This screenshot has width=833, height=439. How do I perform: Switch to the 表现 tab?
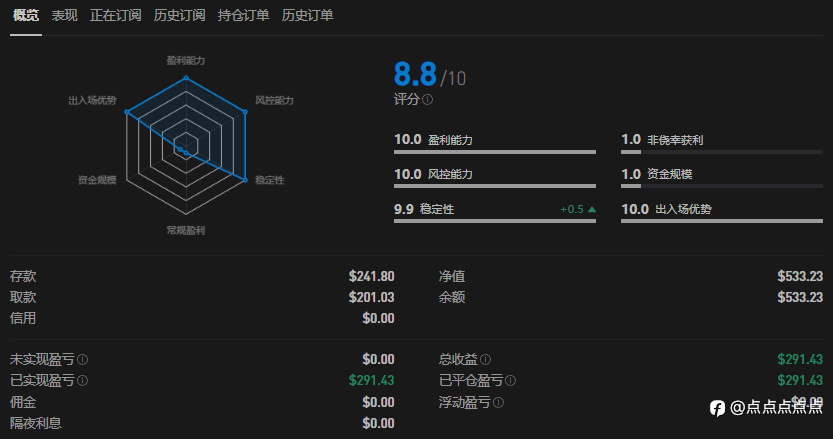[64, 15]
